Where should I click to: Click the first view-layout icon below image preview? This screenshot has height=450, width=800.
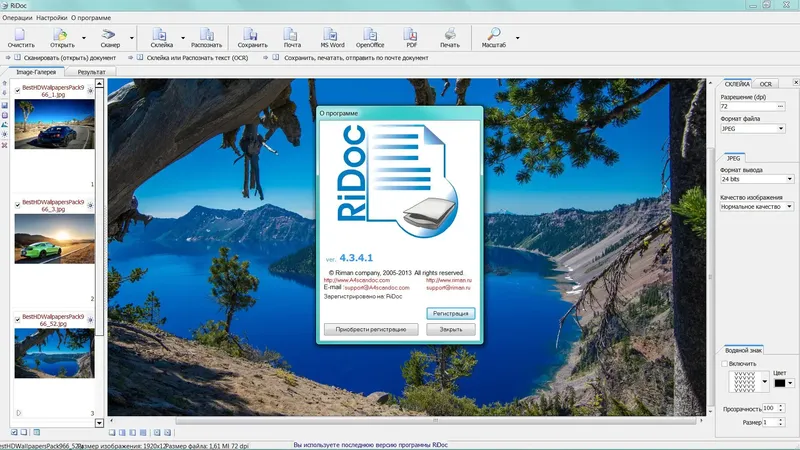(112, 433)
